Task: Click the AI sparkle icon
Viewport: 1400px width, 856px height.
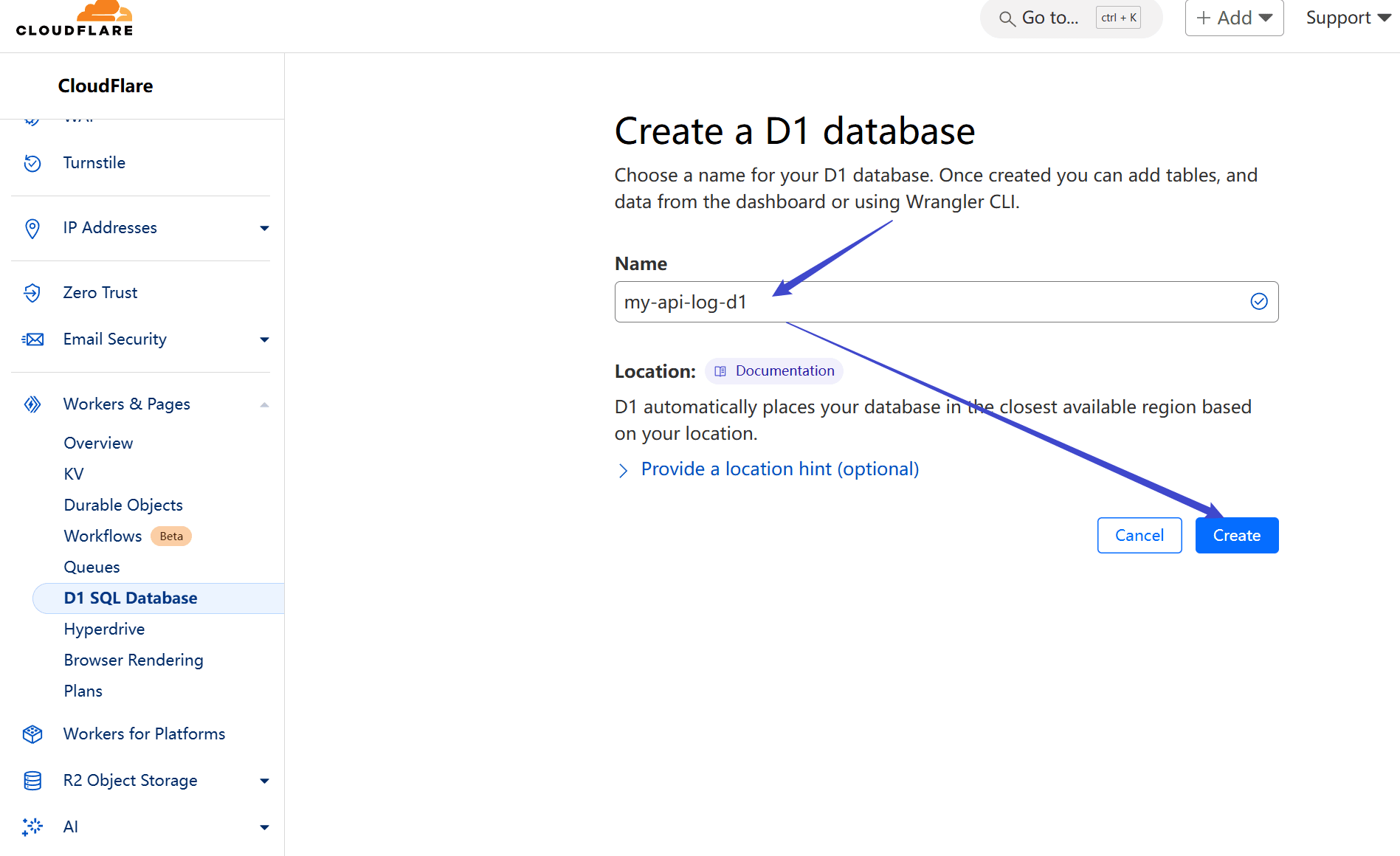Action: pos(32,827)
